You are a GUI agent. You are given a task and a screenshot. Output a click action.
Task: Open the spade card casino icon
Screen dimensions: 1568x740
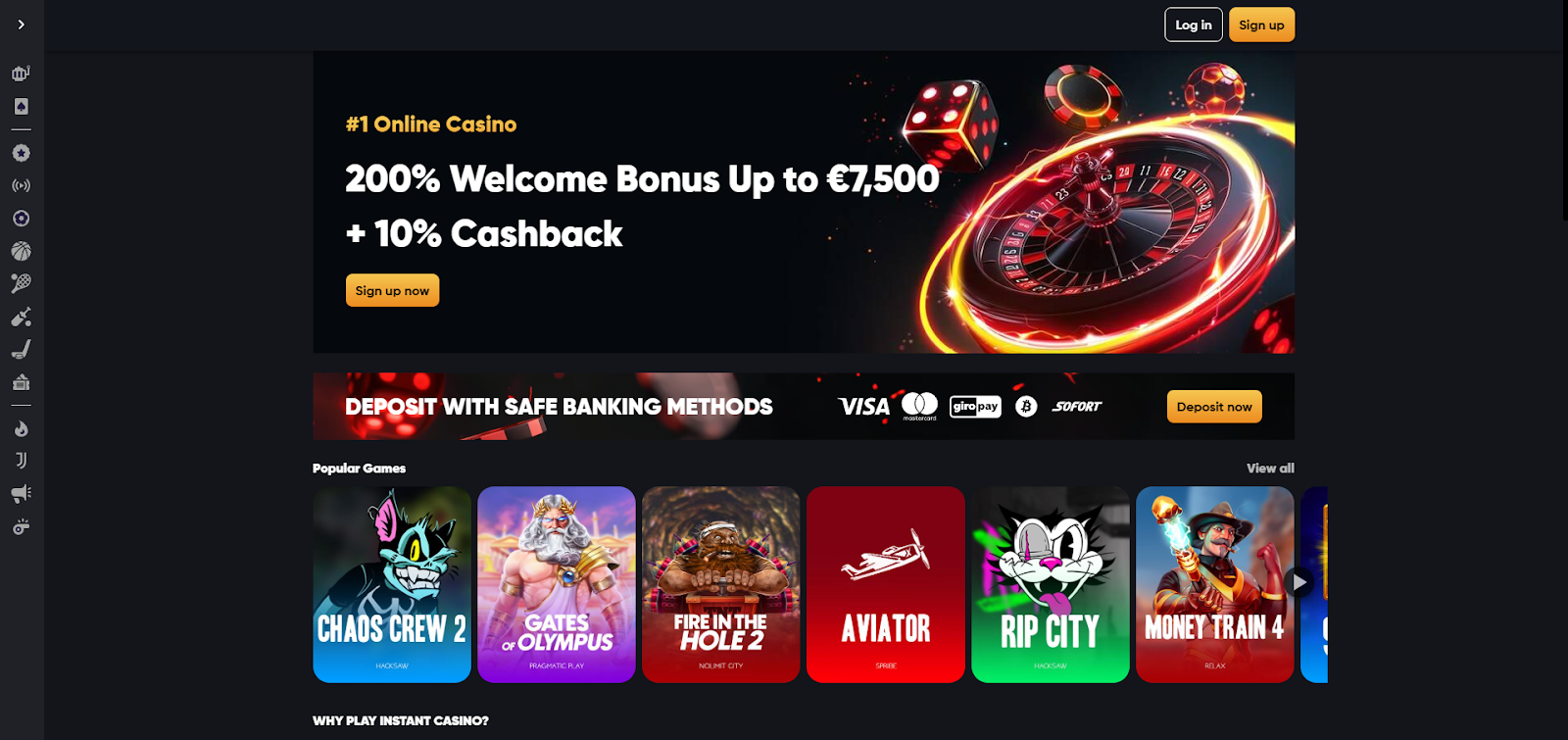[x=21, y=106]
